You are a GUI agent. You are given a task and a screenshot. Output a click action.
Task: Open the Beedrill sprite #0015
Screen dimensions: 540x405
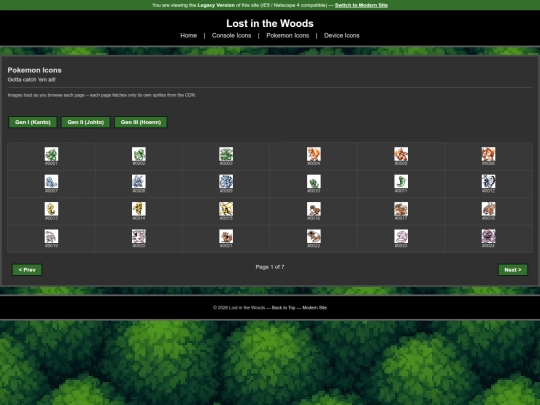click(226, 209)
